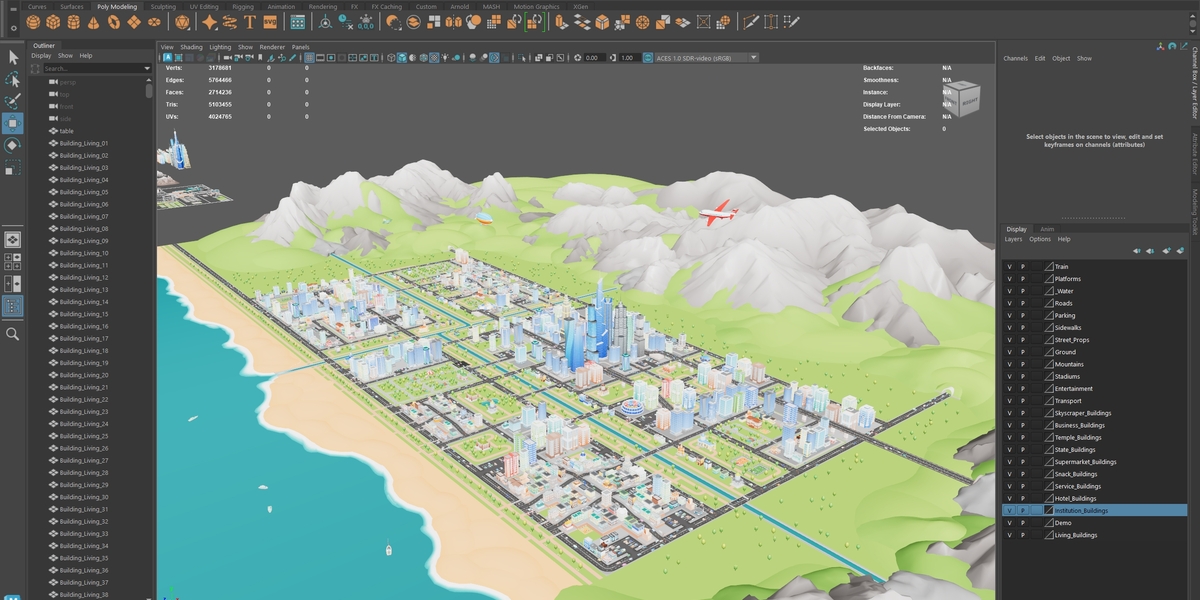Move selected layer up icon
The image size is (1200, 600).
point(1136,251)
